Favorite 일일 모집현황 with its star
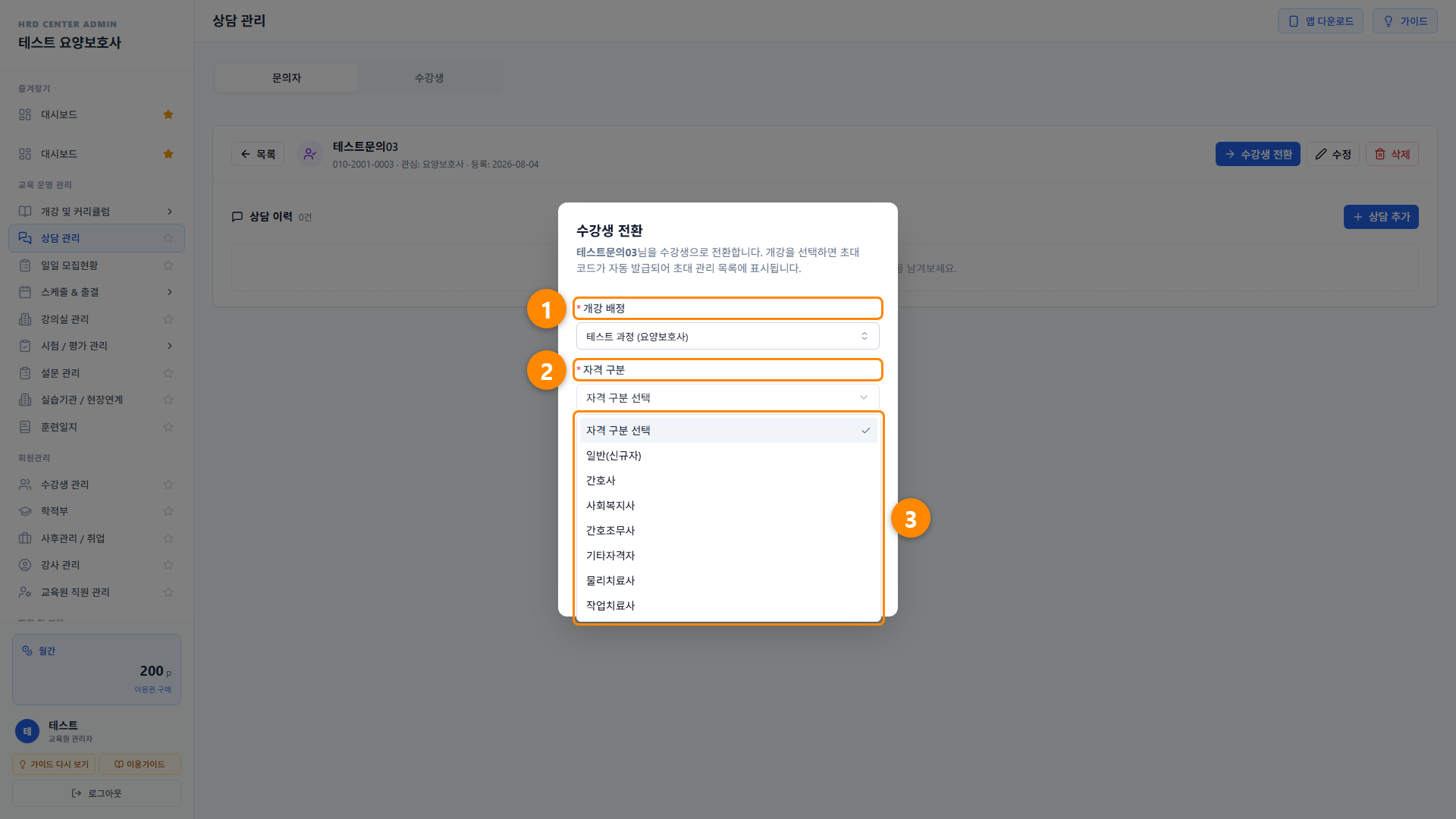 coord(168,265)
